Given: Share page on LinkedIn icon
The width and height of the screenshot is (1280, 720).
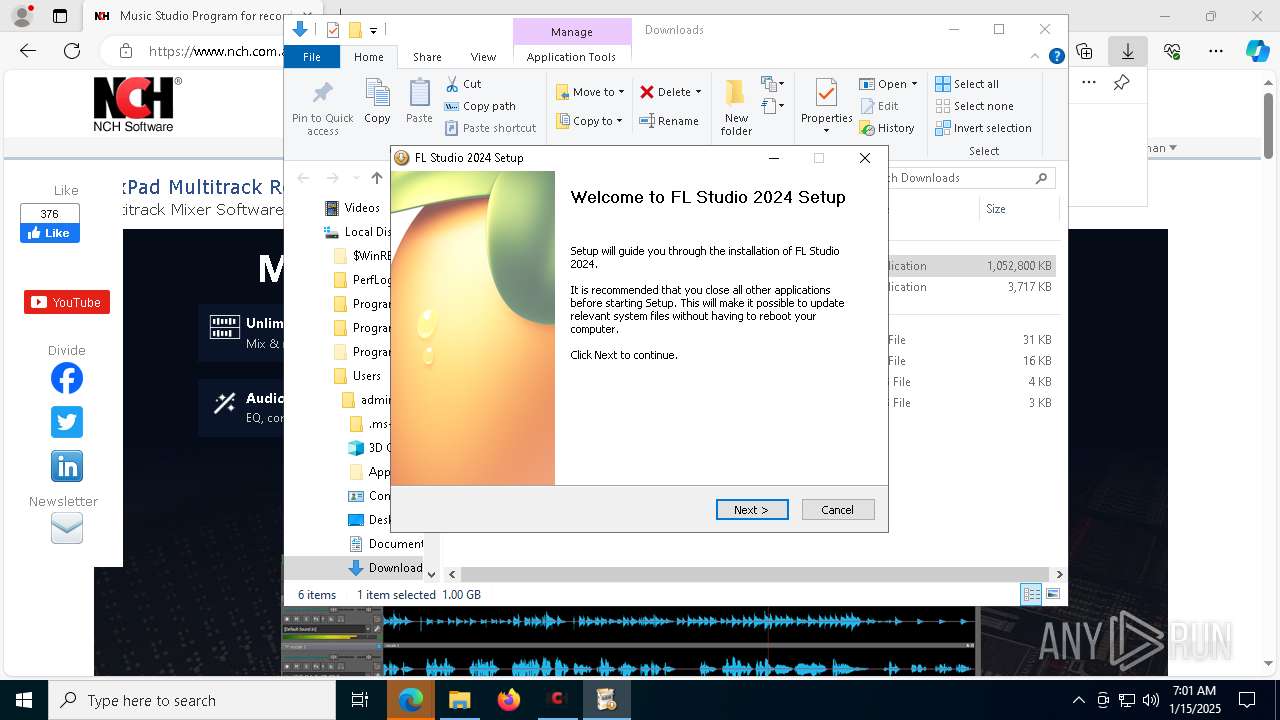Looking at the screenshot, I should tap(67, 466).
